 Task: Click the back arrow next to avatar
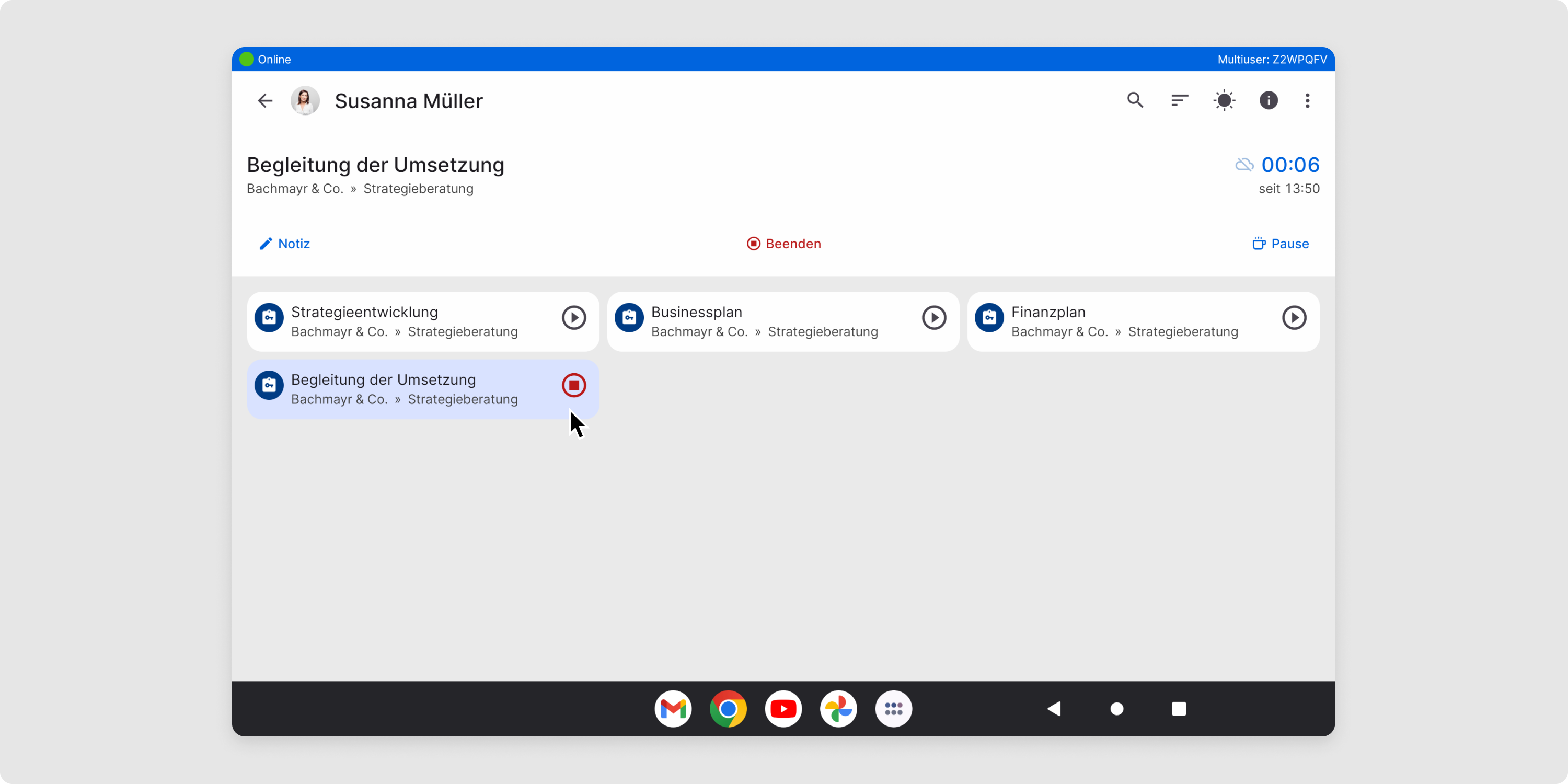pos(265,100)
